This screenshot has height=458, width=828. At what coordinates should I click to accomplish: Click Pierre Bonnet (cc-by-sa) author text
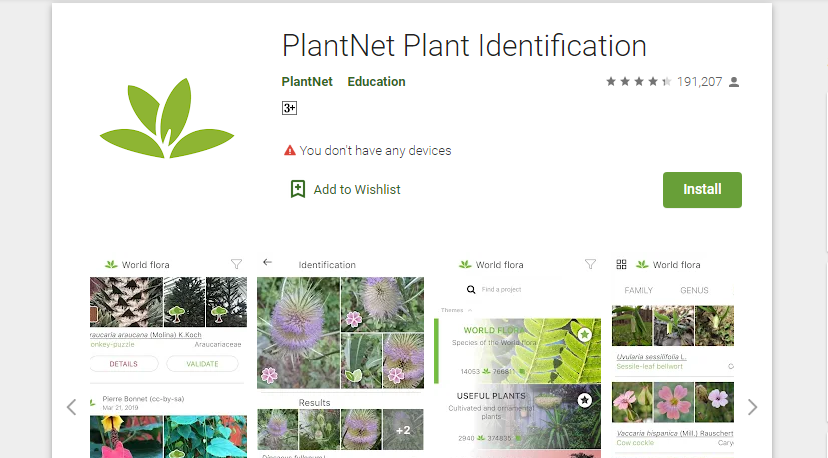[x=143, y=399]
